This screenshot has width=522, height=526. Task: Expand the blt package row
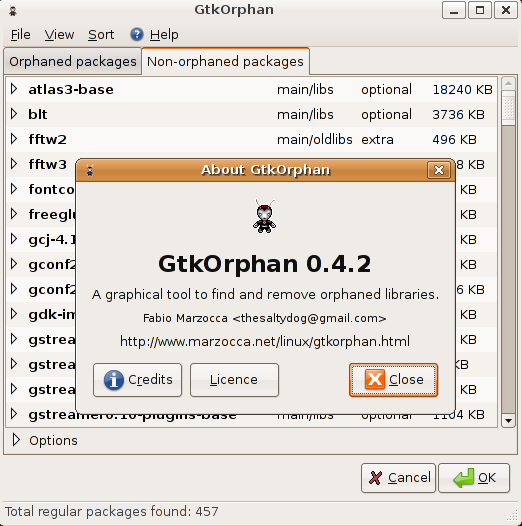pyautogui.click(x=14, y=114)
